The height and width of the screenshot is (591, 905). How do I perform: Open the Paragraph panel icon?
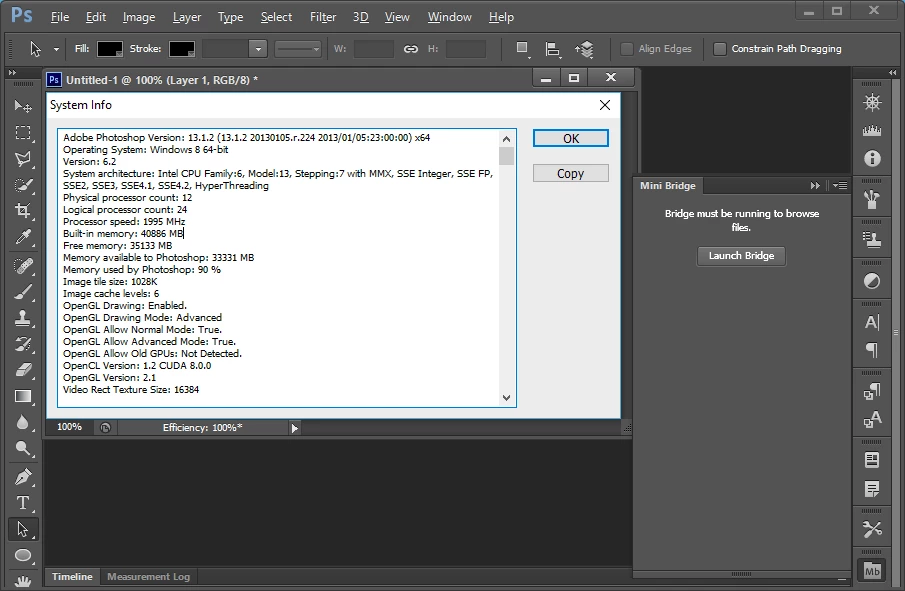[x=872, y=350]
